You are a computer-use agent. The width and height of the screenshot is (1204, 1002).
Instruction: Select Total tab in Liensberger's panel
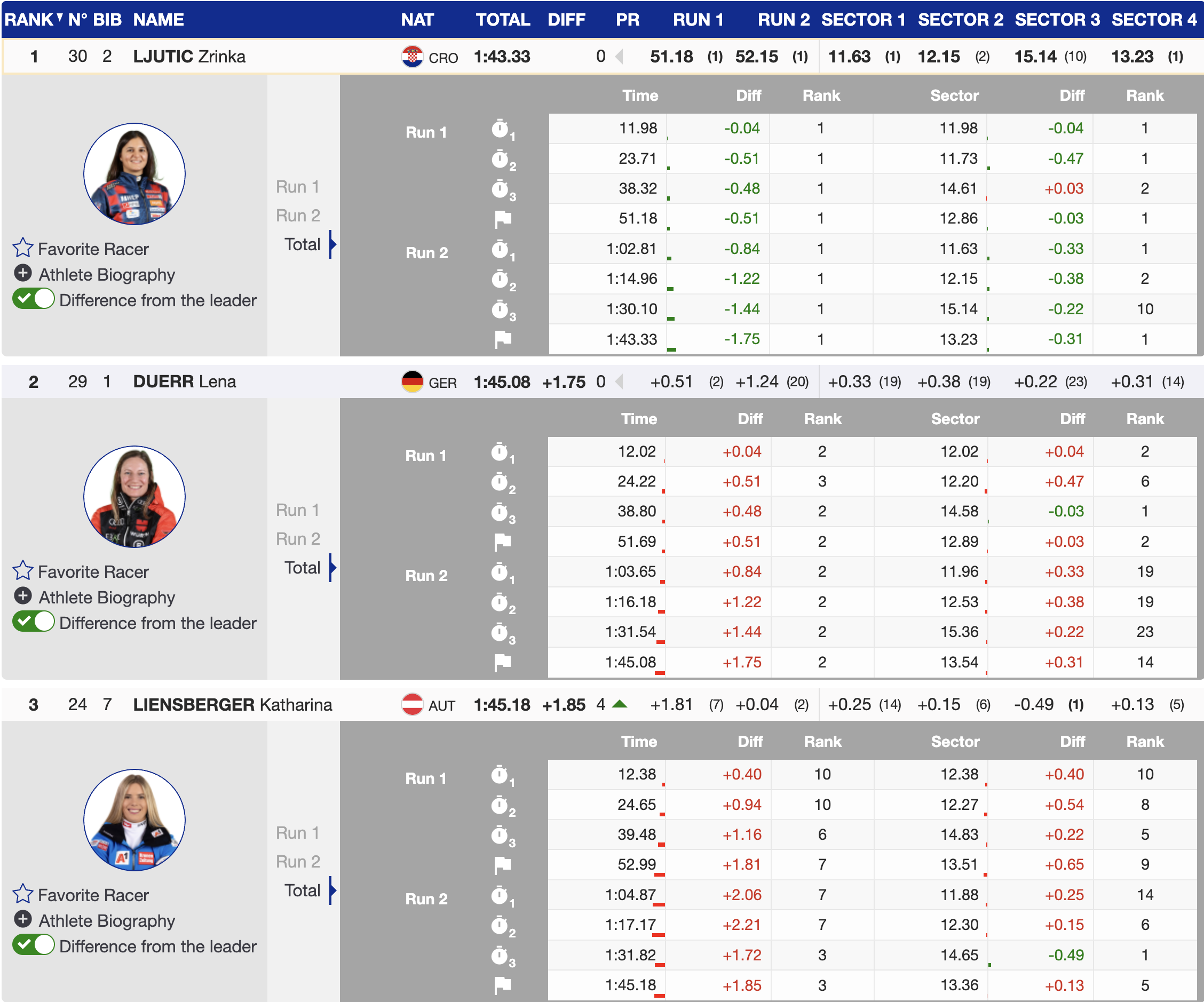[x=302, y=890]
